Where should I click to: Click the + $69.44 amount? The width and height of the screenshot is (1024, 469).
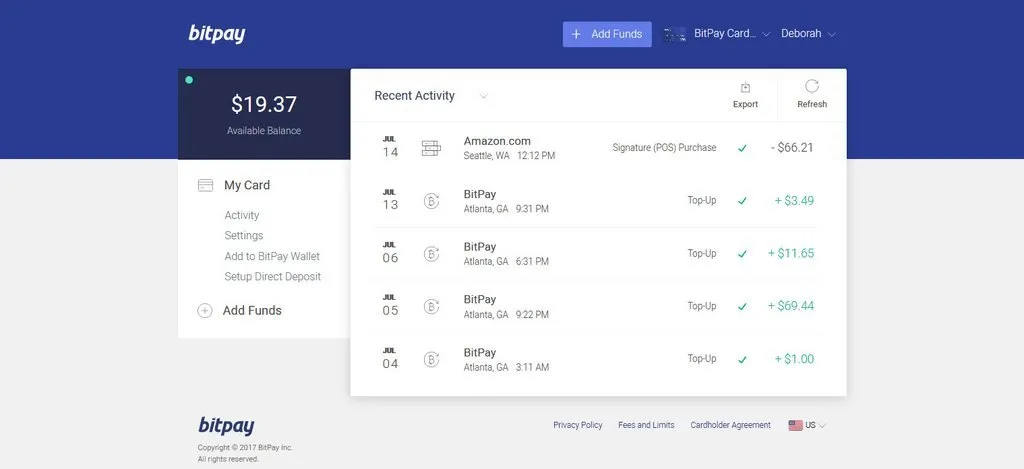[791, 306]
